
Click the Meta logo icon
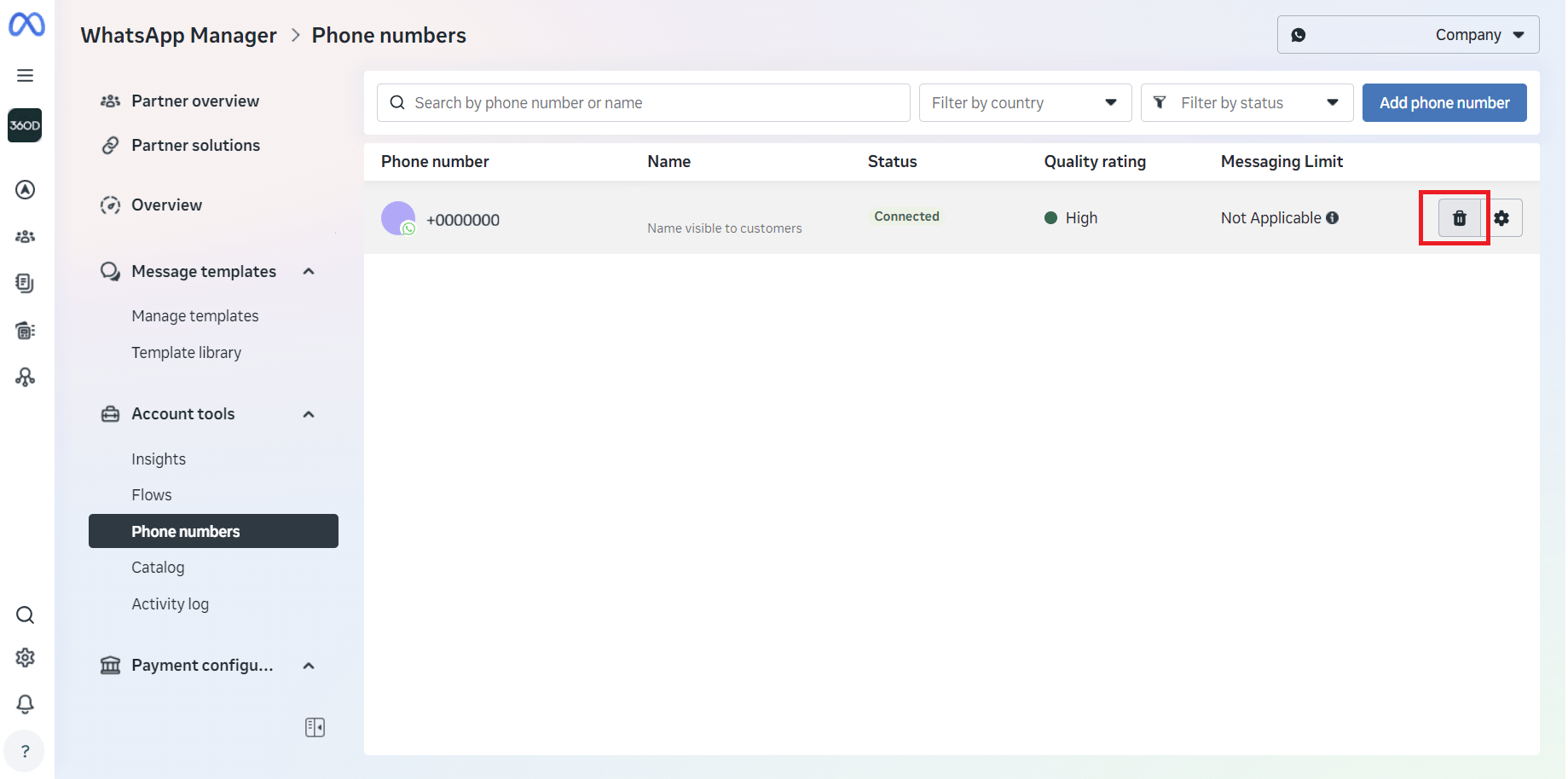[x=26, y=25]
